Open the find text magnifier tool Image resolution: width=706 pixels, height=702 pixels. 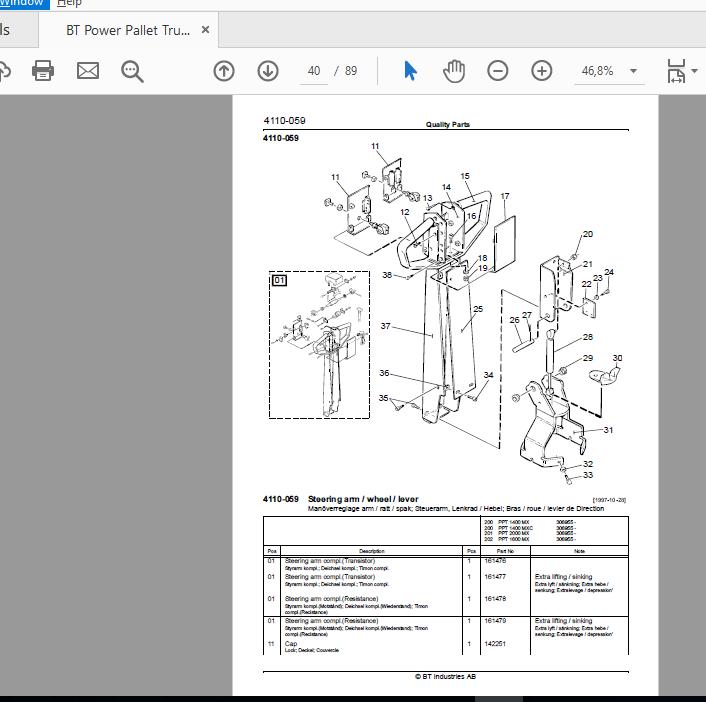(x=132, y=72)
